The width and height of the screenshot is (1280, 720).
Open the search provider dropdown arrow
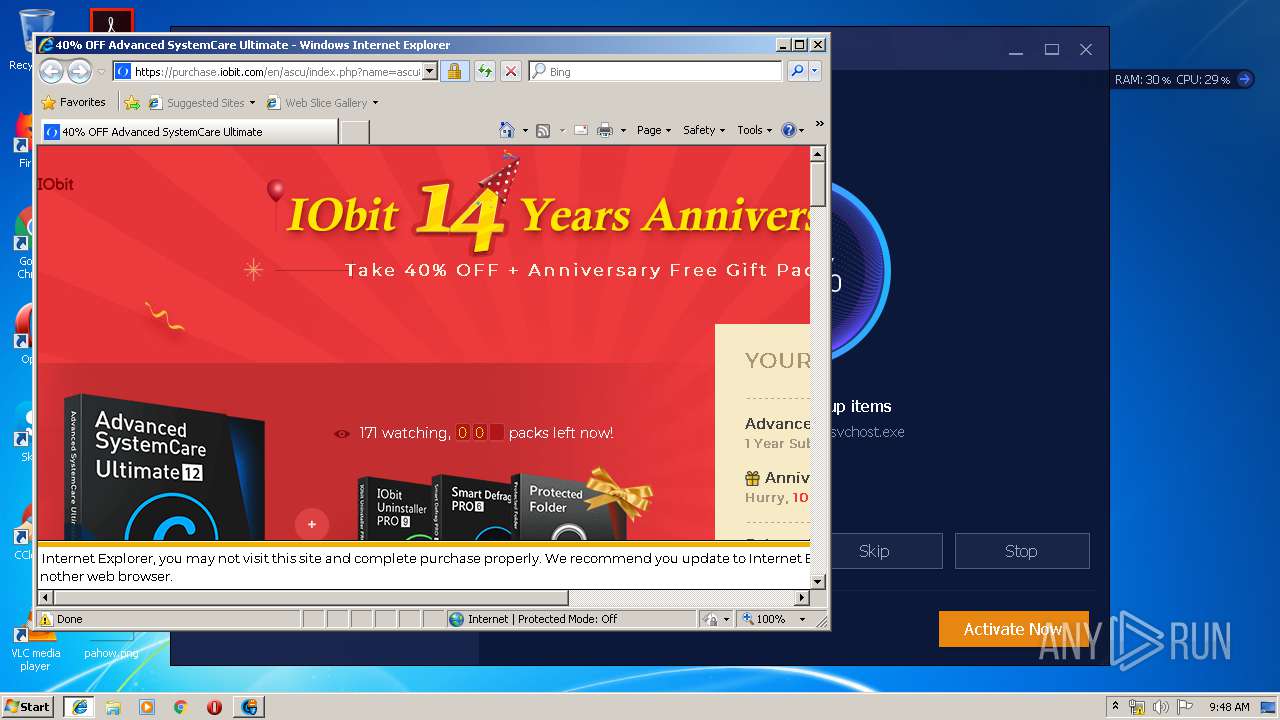pyautogui.click(x=815, y=71)
